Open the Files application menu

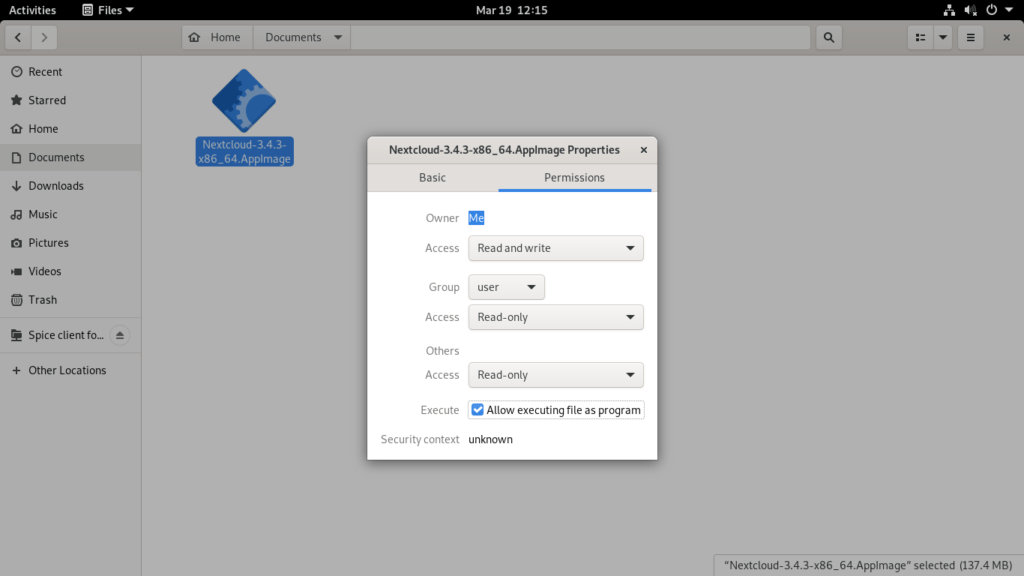pyautogui.click(x=108, y=10)
